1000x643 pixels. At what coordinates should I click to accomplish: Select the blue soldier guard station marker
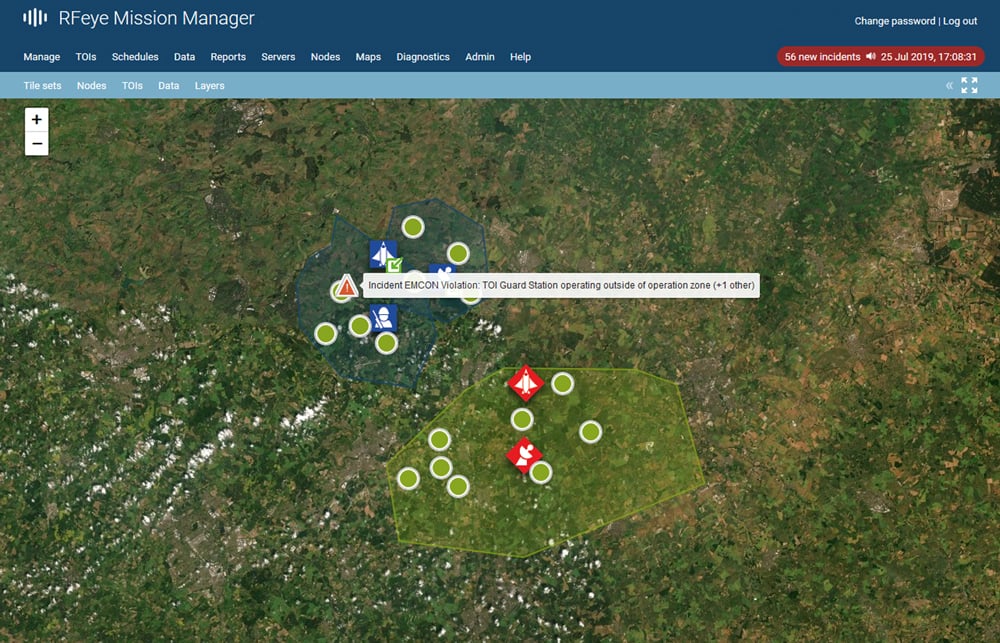pyautogui.click(x=383, y=318)
